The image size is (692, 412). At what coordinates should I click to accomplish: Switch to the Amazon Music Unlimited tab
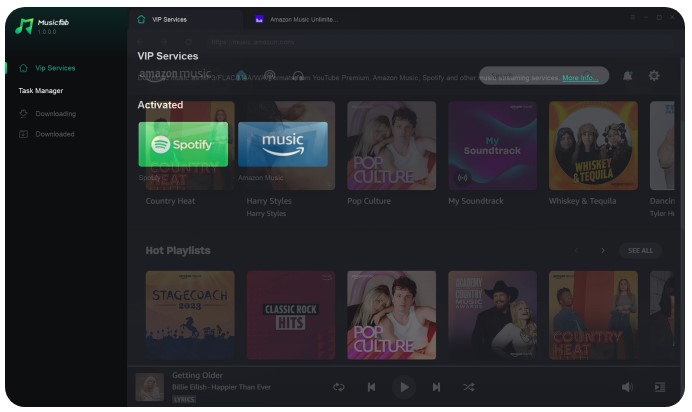coord(297,19)
